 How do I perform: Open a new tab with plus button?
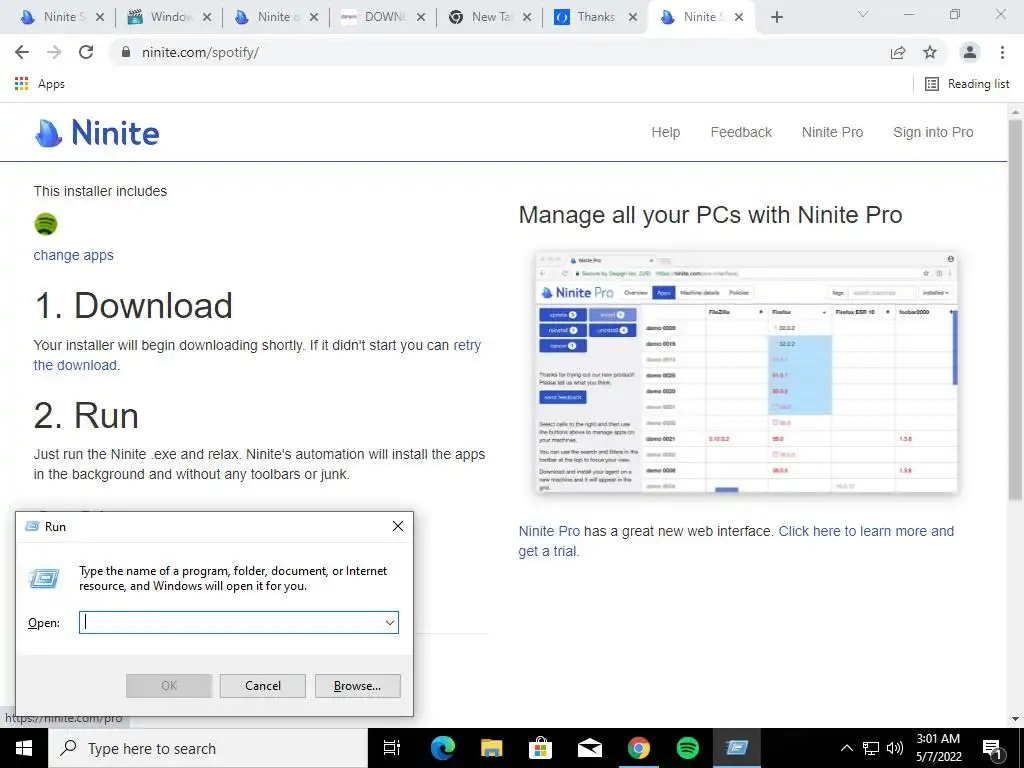pyautogui.click(x=776, y=18)
